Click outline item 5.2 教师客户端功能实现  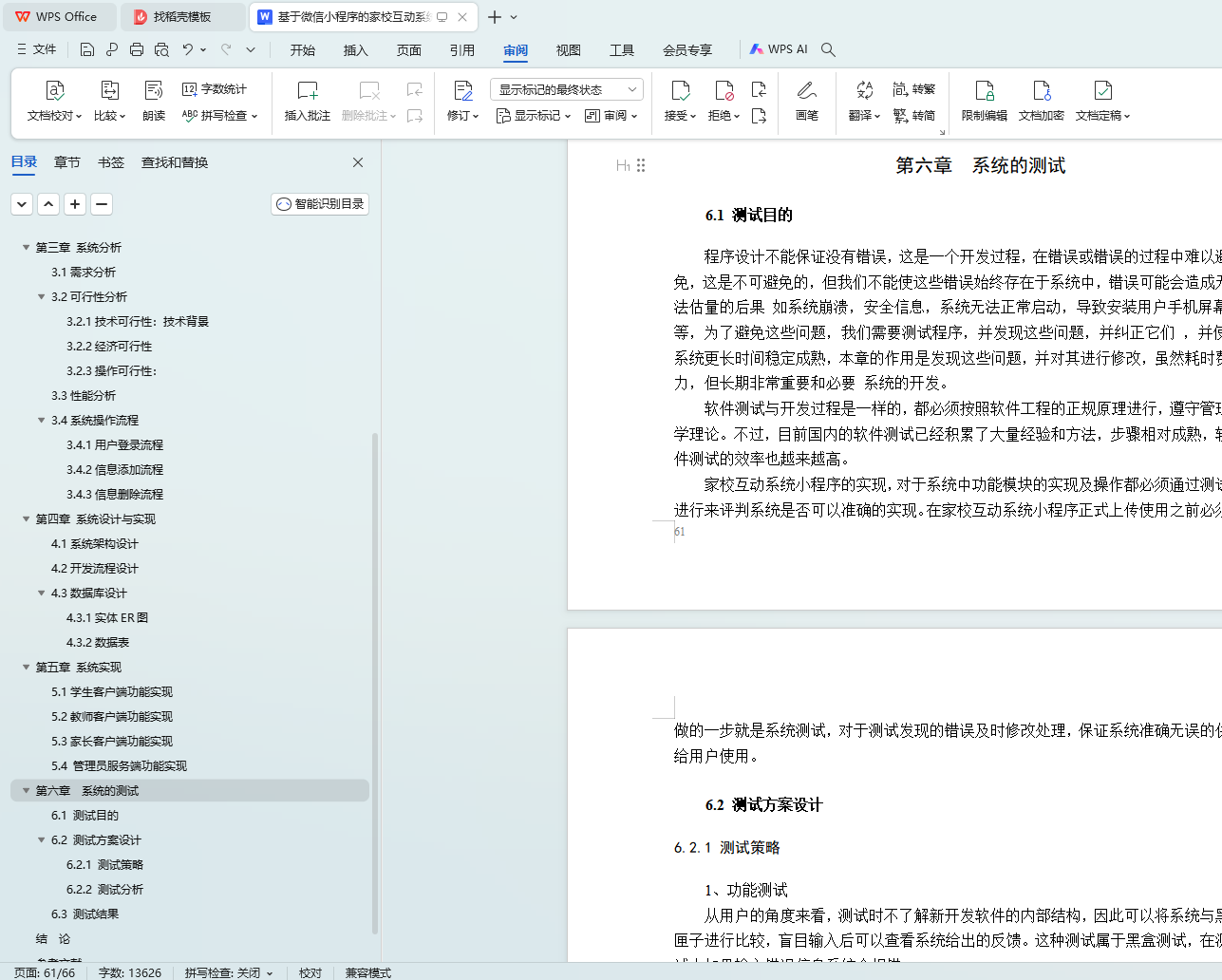point(112,716)
